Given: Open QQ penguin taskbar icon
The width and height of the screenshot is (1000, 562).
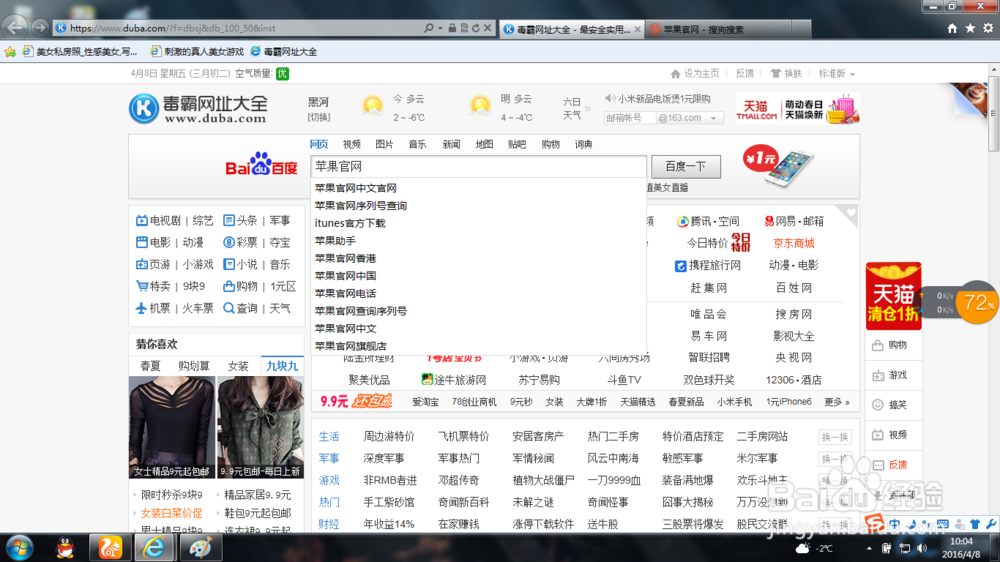Looking at the screenshot, I should coord(65,548).
